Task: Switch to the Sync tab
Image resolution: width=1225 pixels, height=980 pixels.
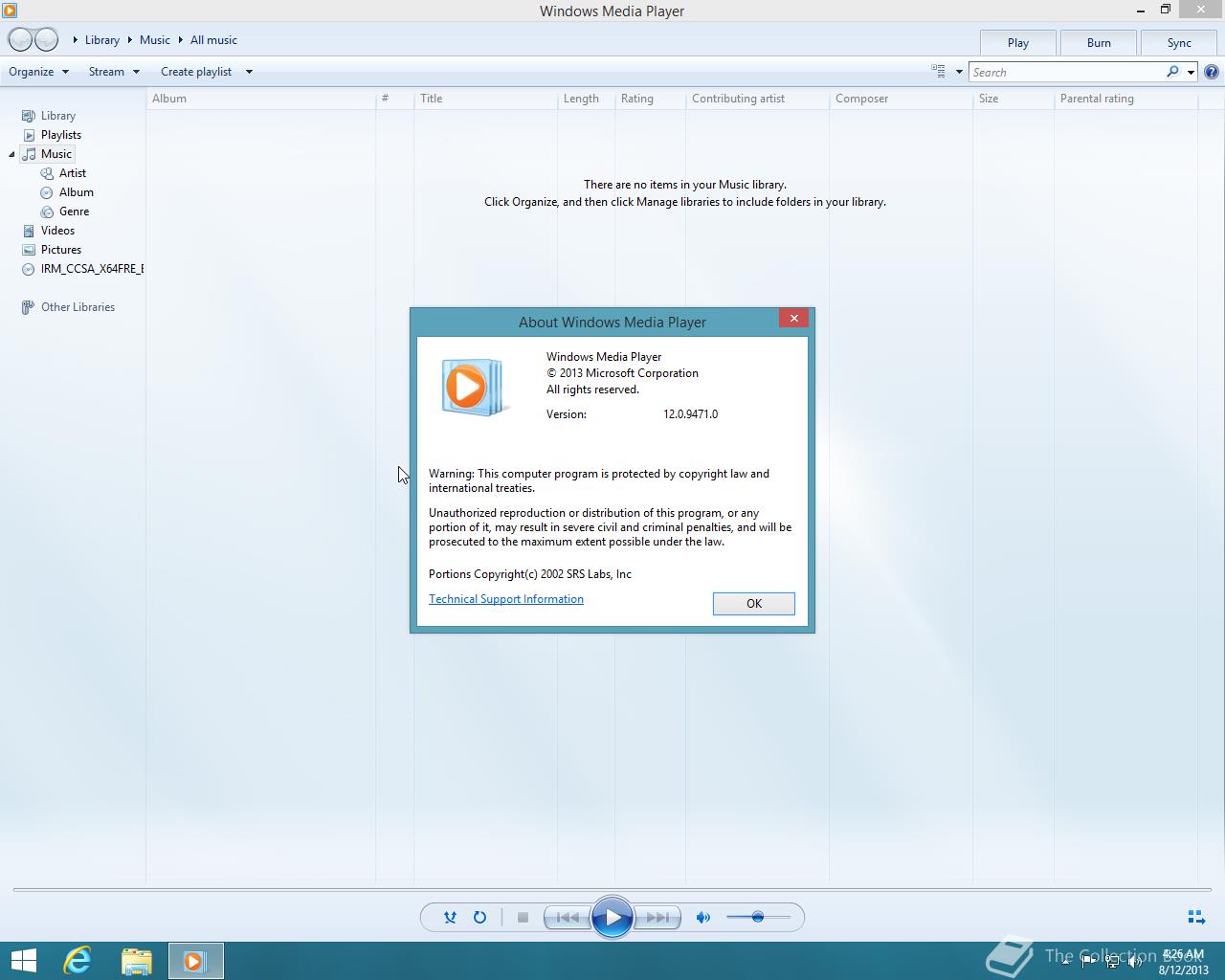Action: (x=1179, y=42)
